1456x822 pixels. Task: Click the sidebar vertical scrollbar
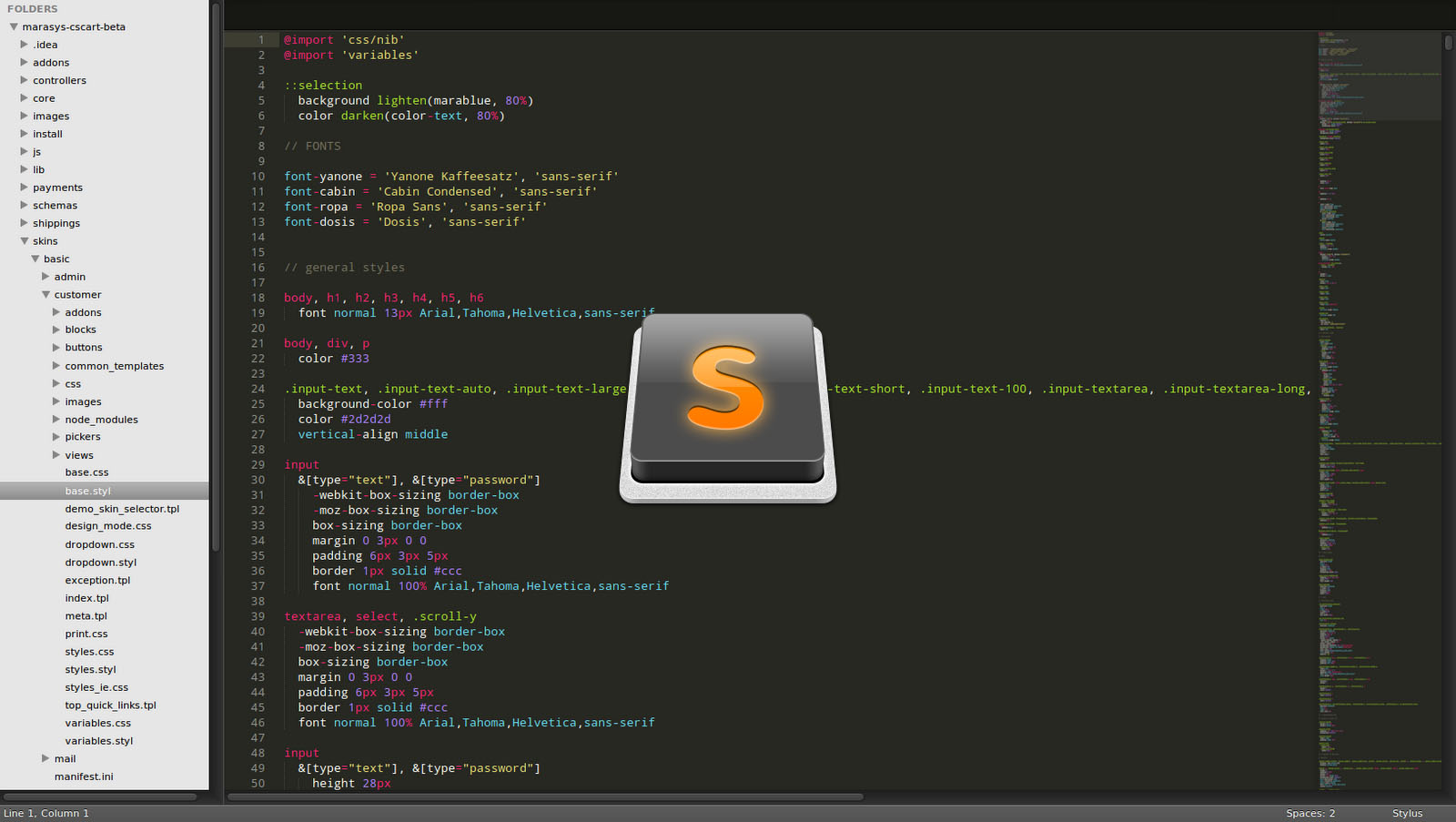click(x=216, y=278)
